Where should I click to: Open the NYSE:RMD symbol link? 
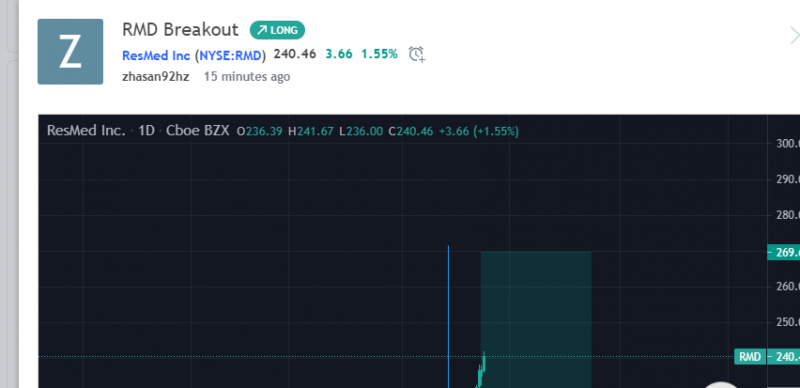click(x=231, y=55)
